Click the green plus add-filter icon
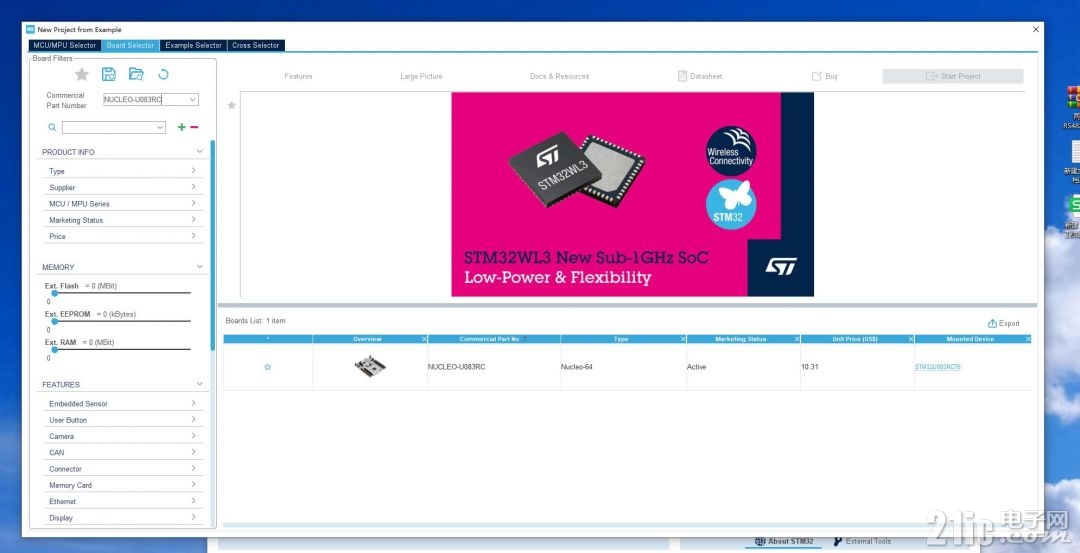The width and height of the screenshot is (1080, 553). coord(182,127)
